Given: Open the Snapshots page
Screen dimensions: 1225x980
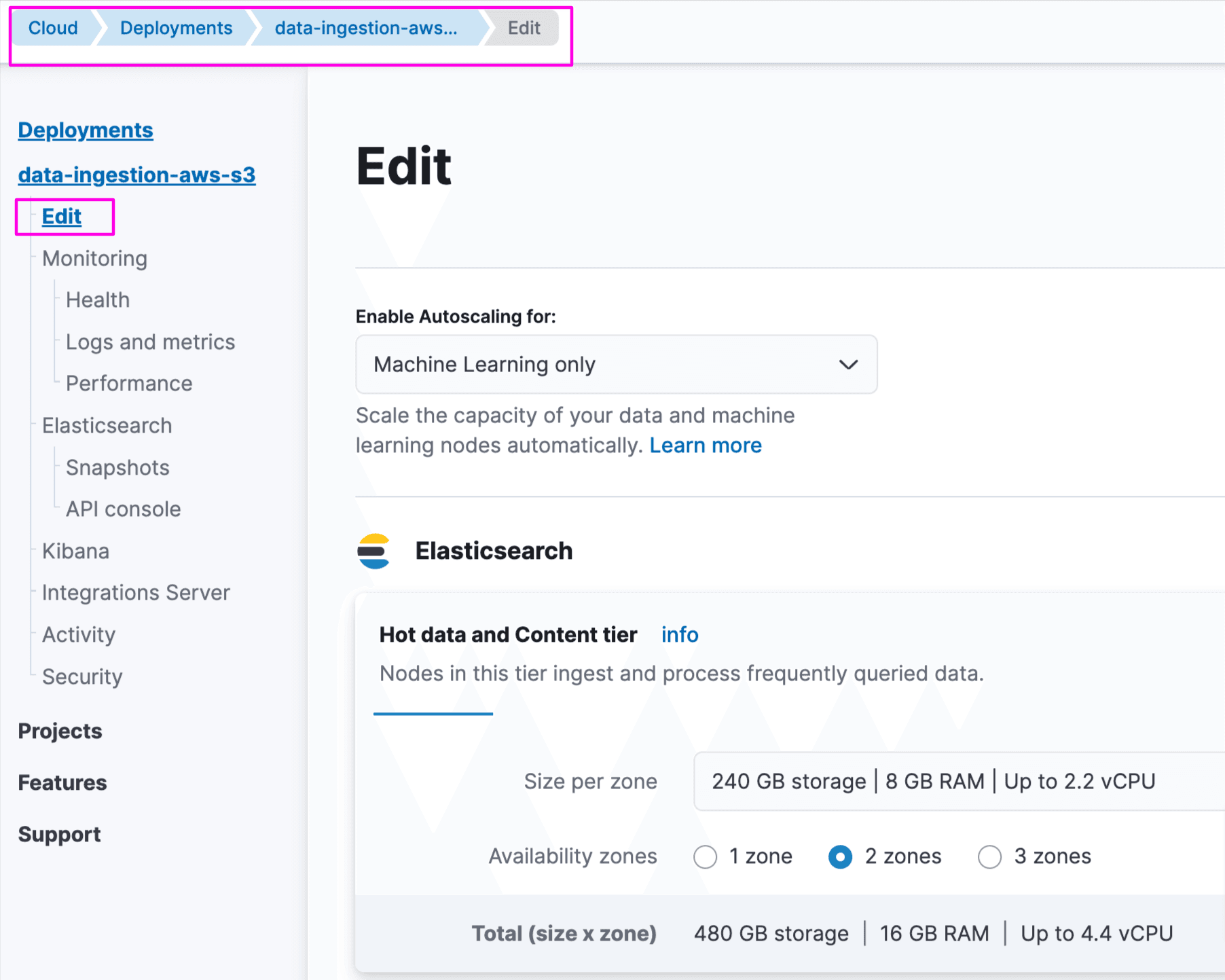Looking at the screenshot, I should [117, 467].
